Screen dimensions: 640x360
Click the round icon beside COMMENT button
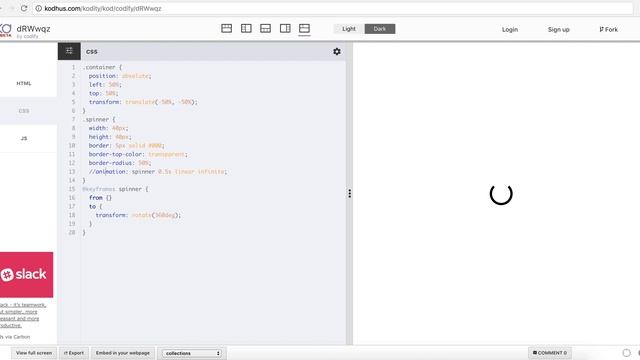(x=627, y=353)
